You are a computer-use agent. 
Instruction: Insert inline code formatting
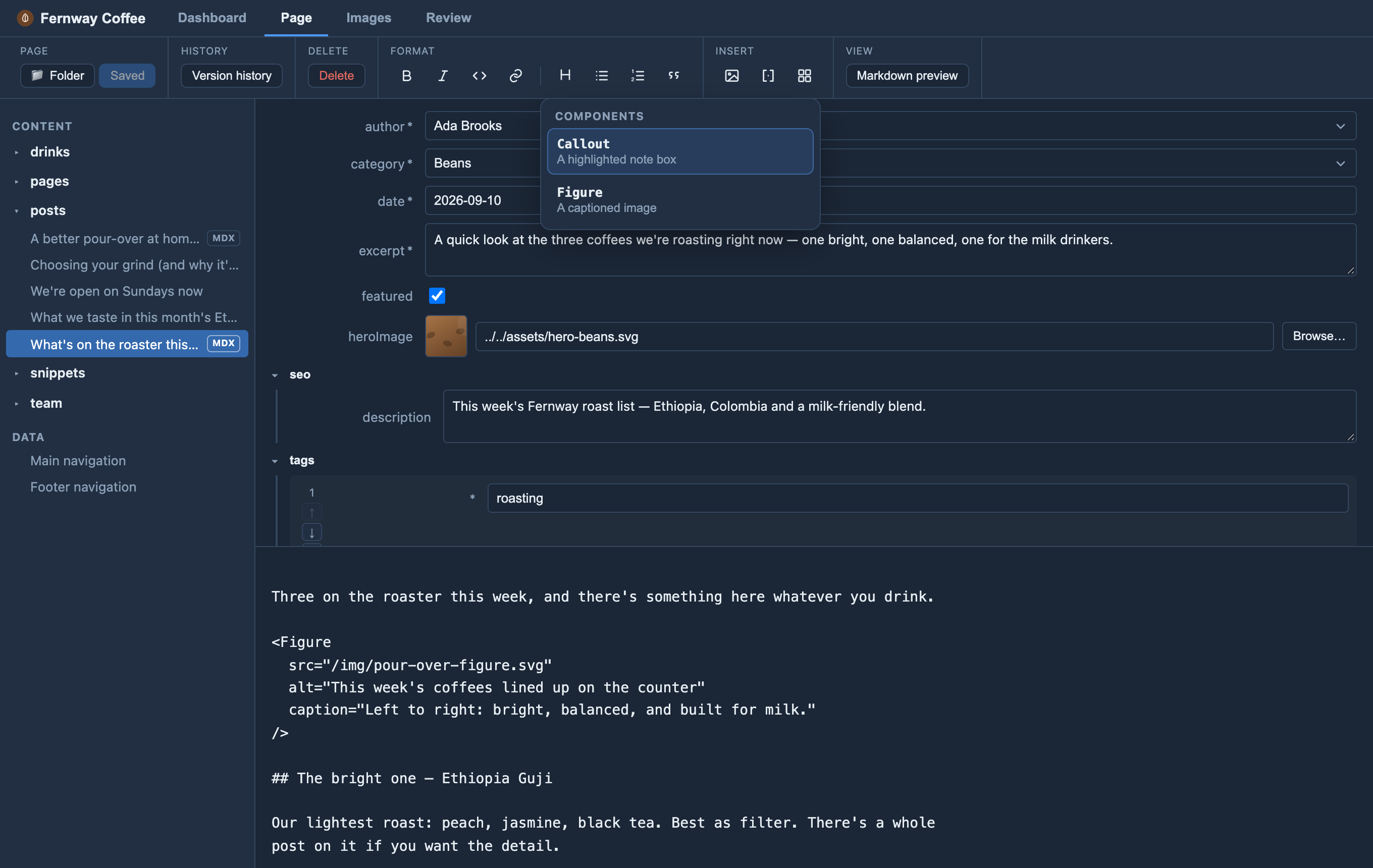[x=480, y=75]
